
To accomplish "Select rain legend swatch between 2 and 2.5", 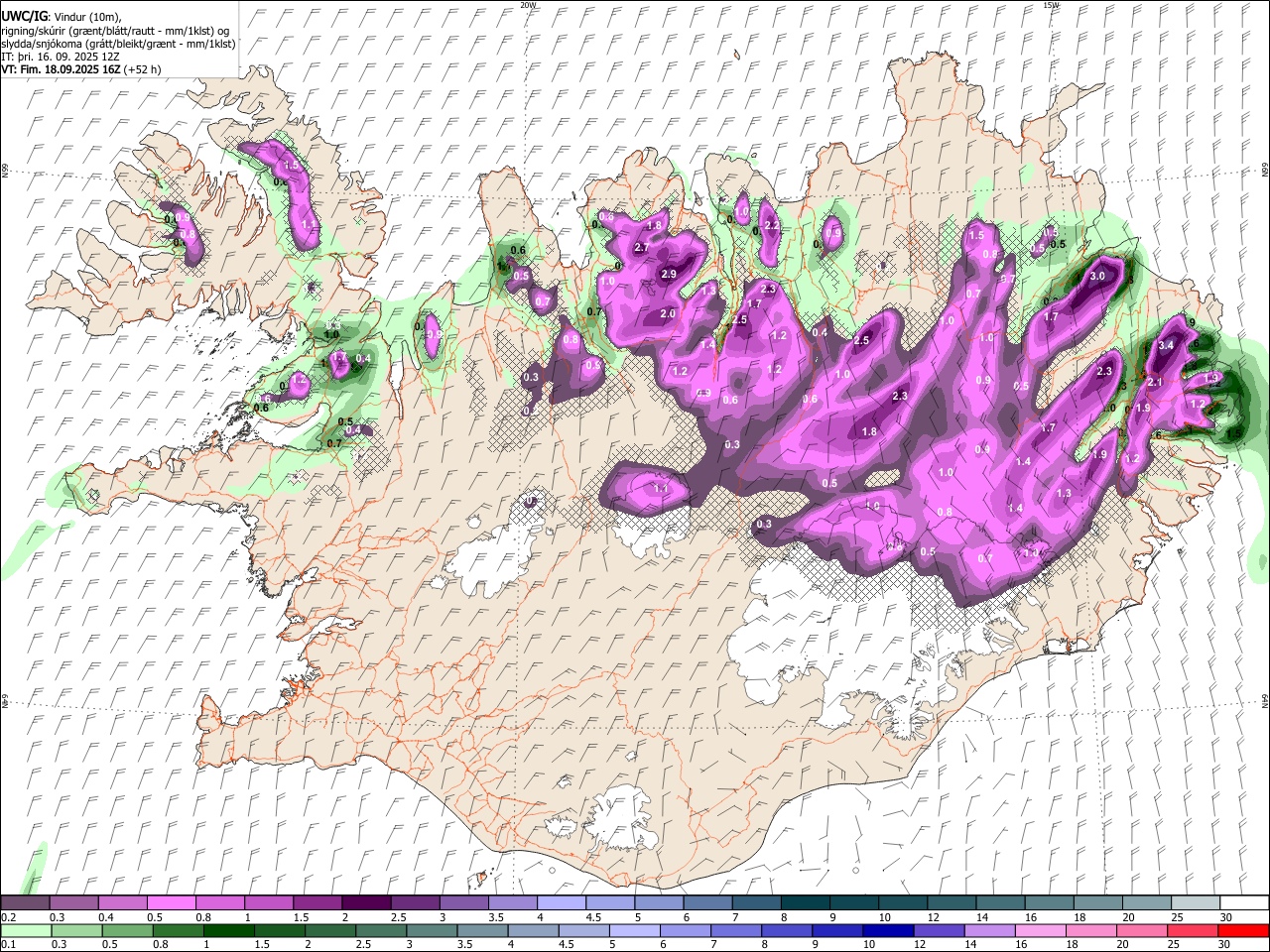I will click(330, 930).
